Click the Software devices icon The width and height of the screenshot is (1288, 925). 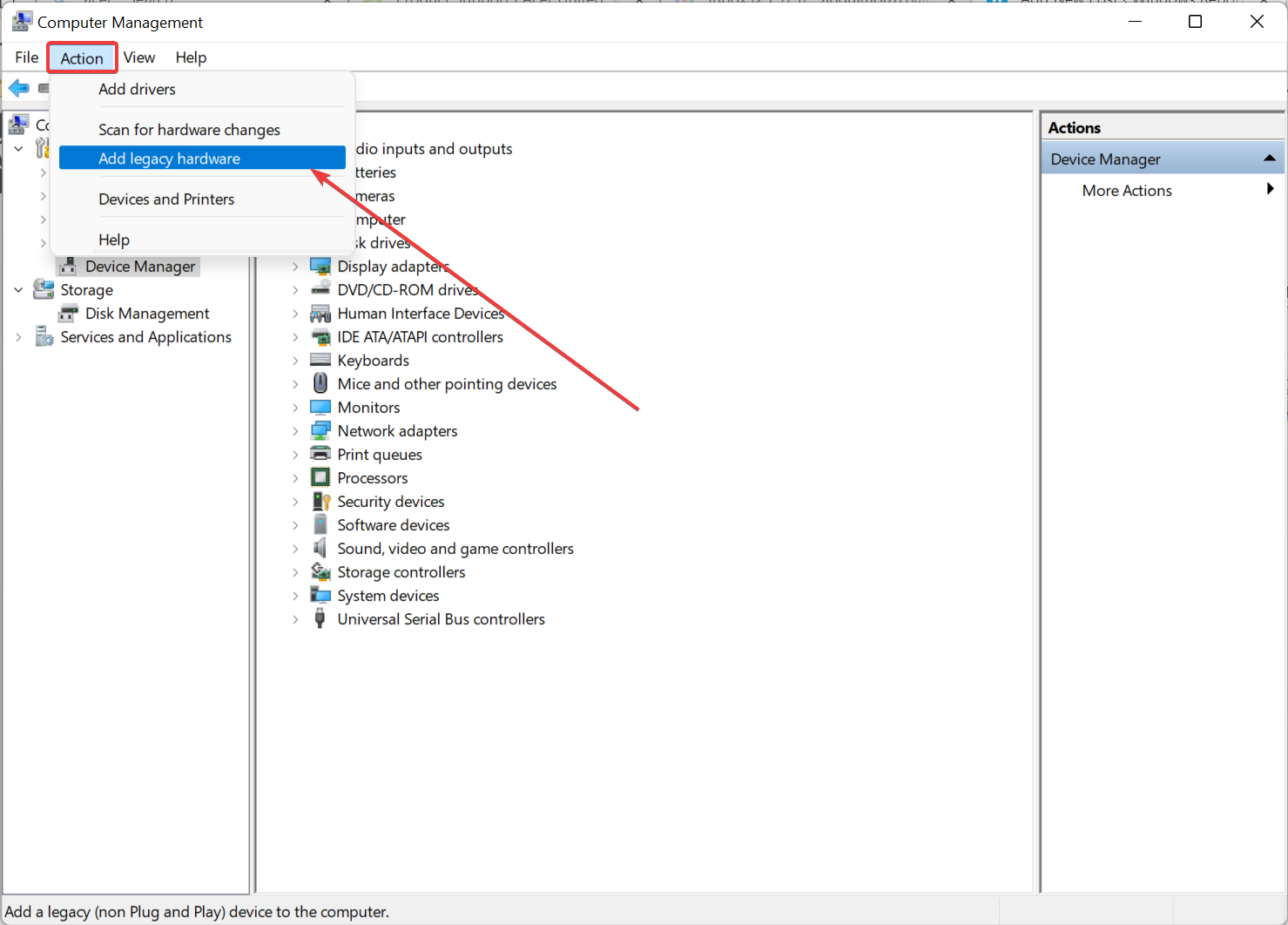pos(320,525)
